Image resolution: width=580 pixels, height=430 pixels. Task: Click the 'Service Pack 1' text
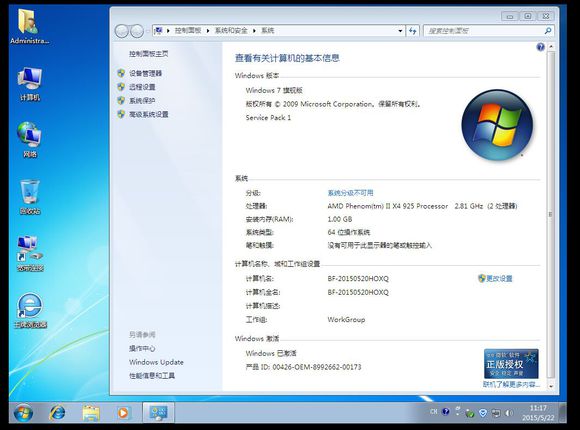tap(268, 118)
